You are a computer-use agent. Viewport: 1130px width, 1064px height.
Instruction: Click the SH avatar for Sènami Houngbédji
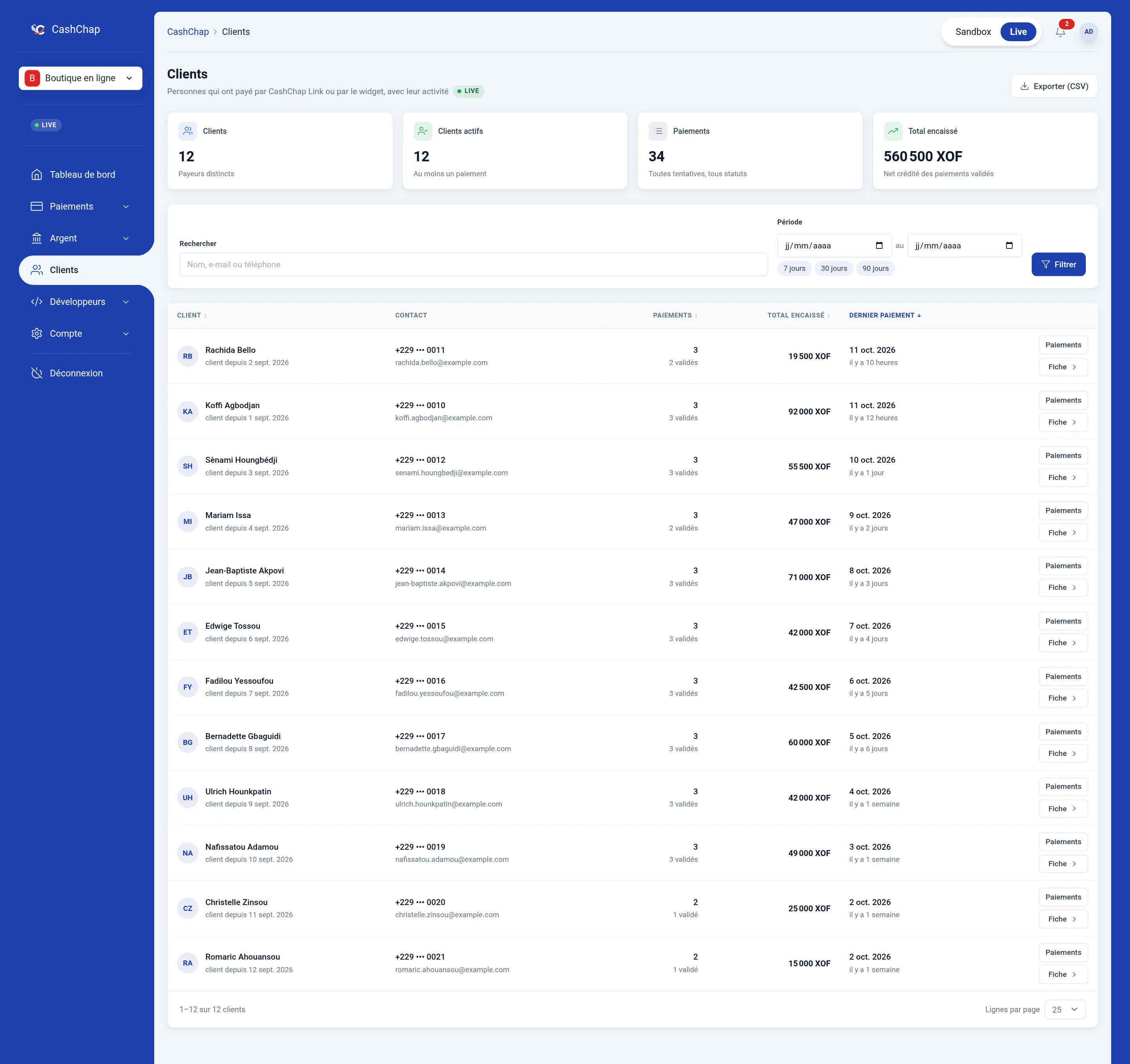[x=188, y=466]
